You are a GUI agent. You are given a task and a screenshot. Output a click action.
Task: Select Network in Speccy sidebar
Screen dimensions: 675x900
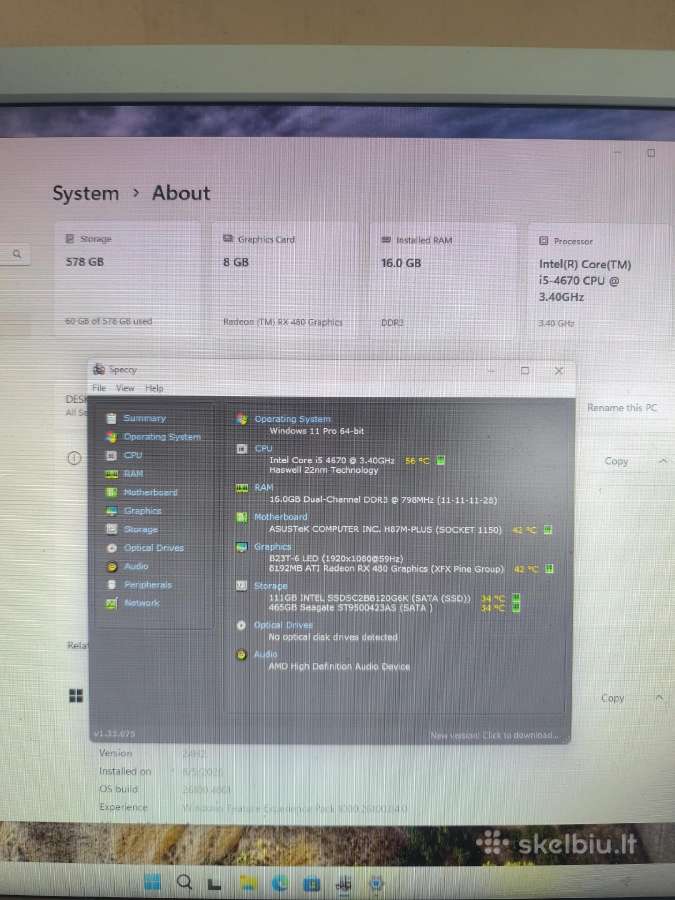pyautogui.click(x=142, y=603)
